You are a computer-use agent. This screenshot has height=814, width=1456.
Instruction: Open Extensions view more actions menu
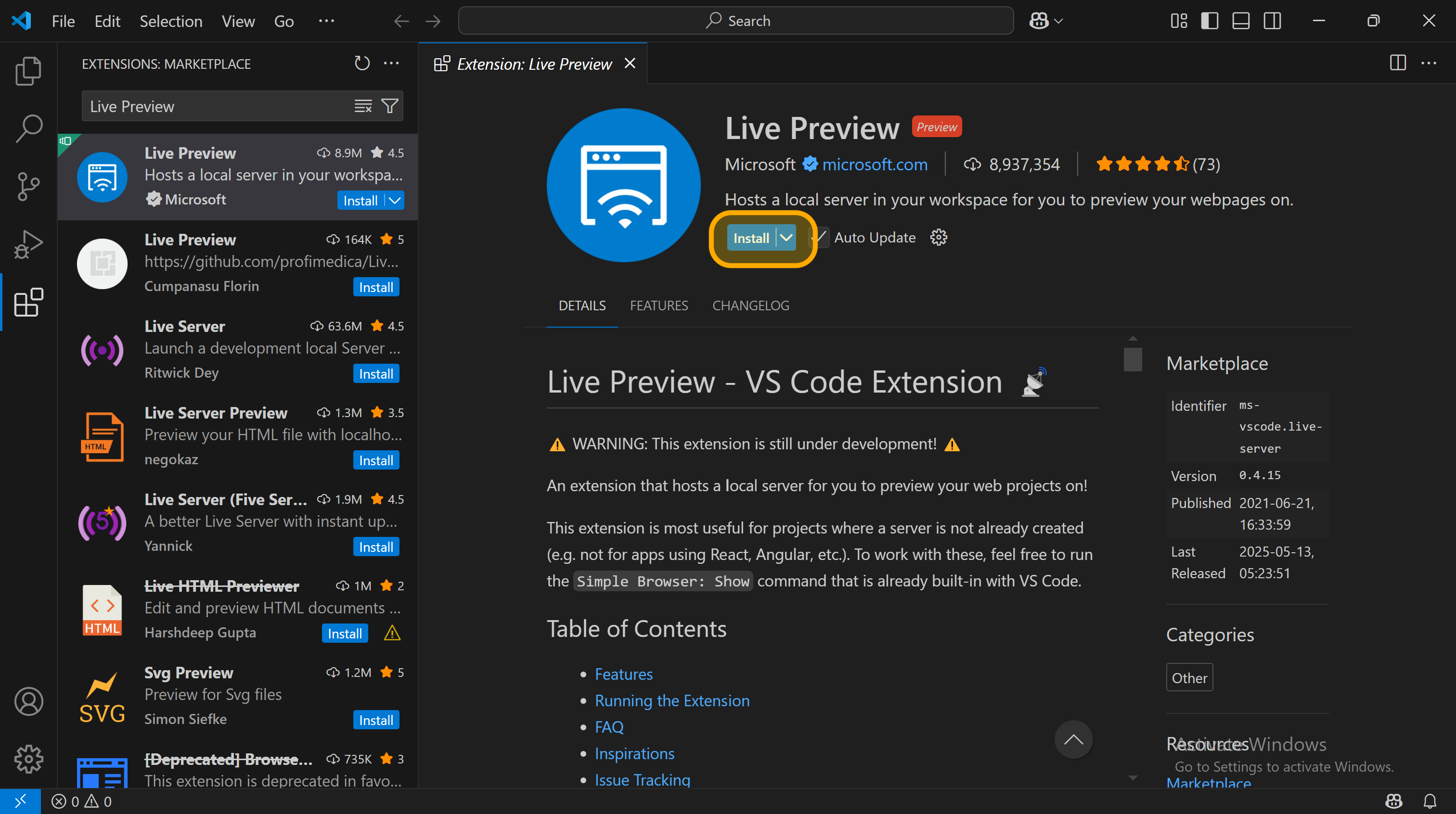click(391, 64)
